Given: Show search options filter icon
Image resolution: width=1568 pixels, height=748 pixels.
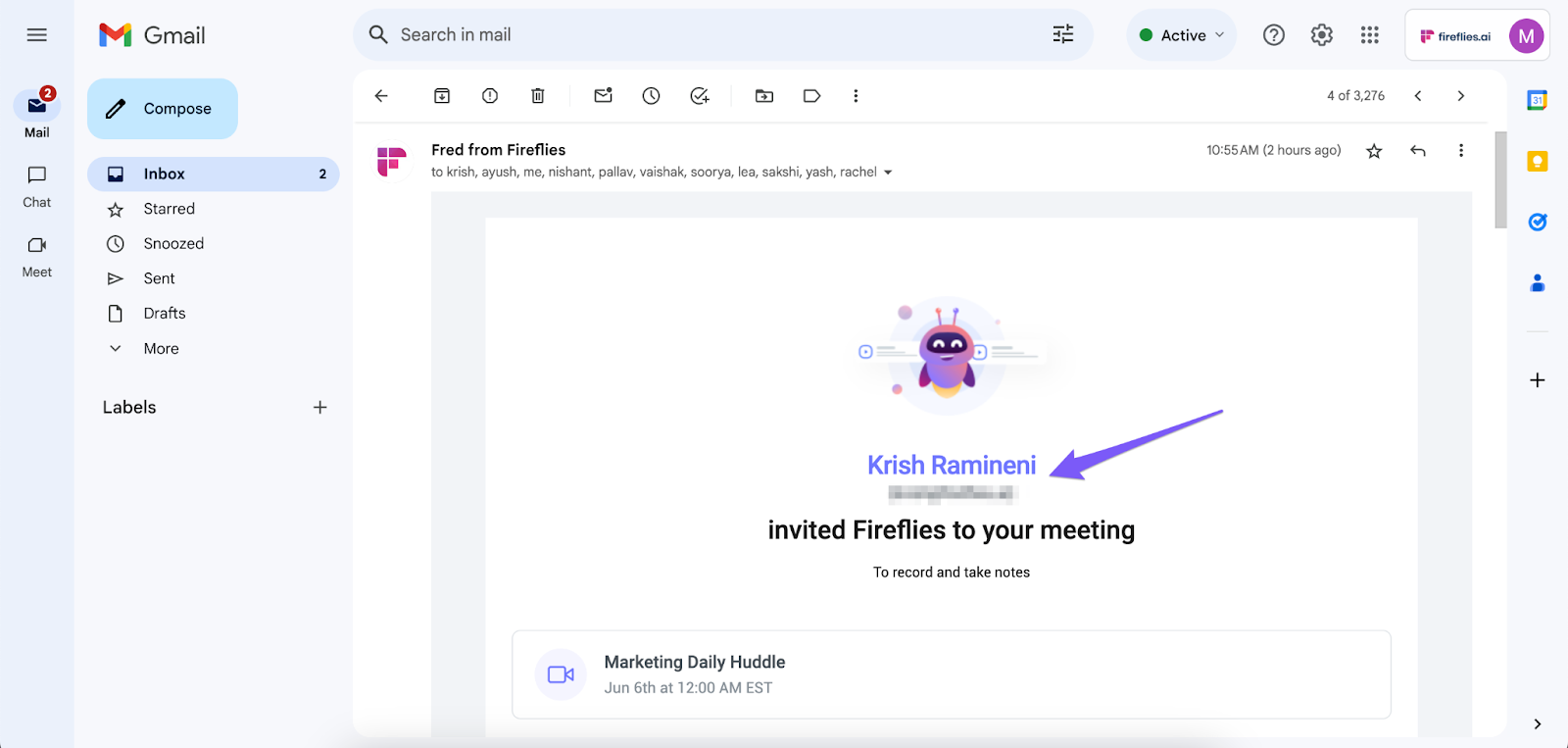Looking at the screenshot, I should tap(1063, 35).
